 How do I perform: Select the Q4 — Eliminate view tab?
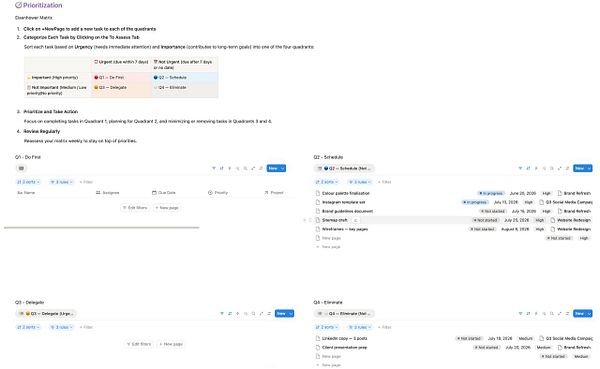click(x=344, y=313)
